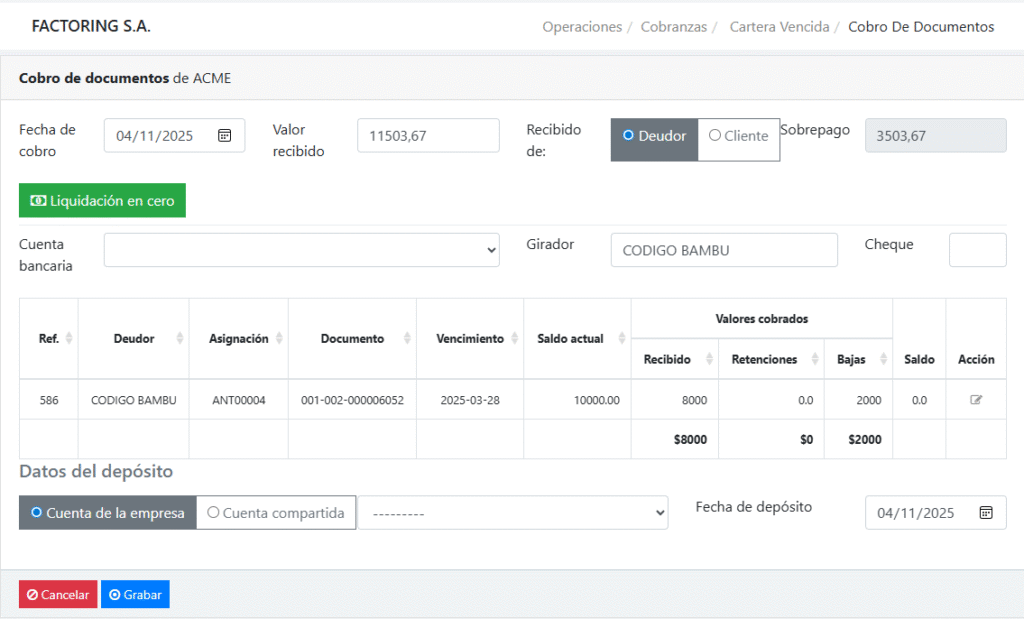Screen dimensions: 1024x619
Task: Open calendar picker for Fecha de cobro
Action: point(225,136)
